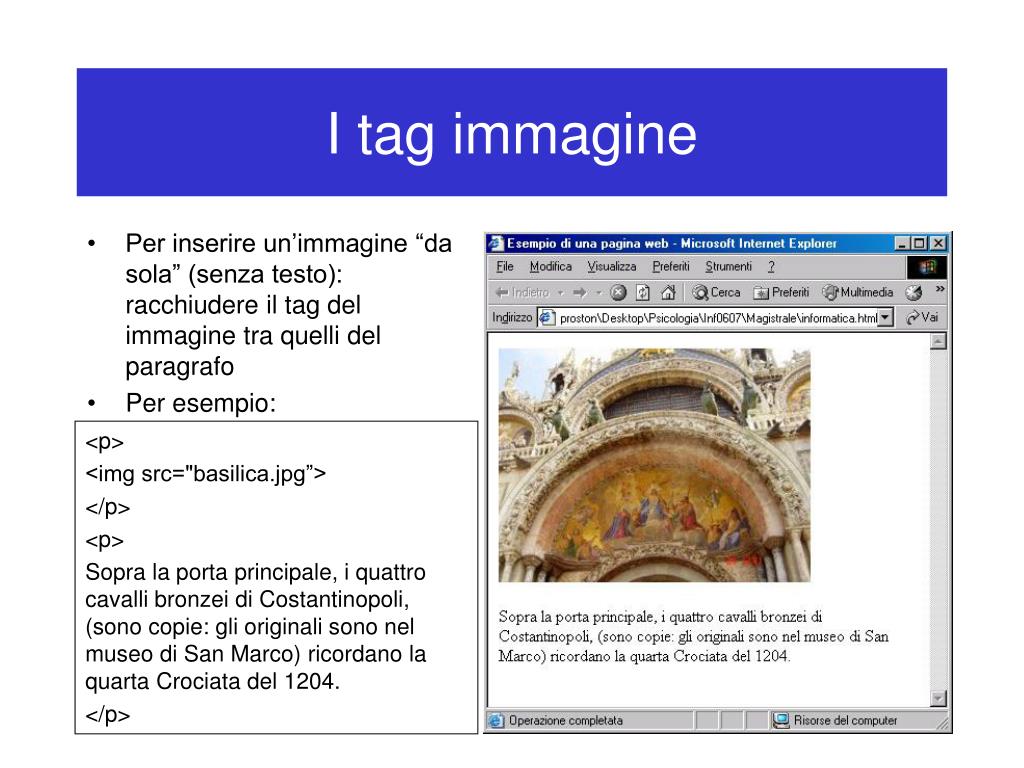Click the slide title I tag immagine
The image size is (1024, 768).
tap(512, 135)
